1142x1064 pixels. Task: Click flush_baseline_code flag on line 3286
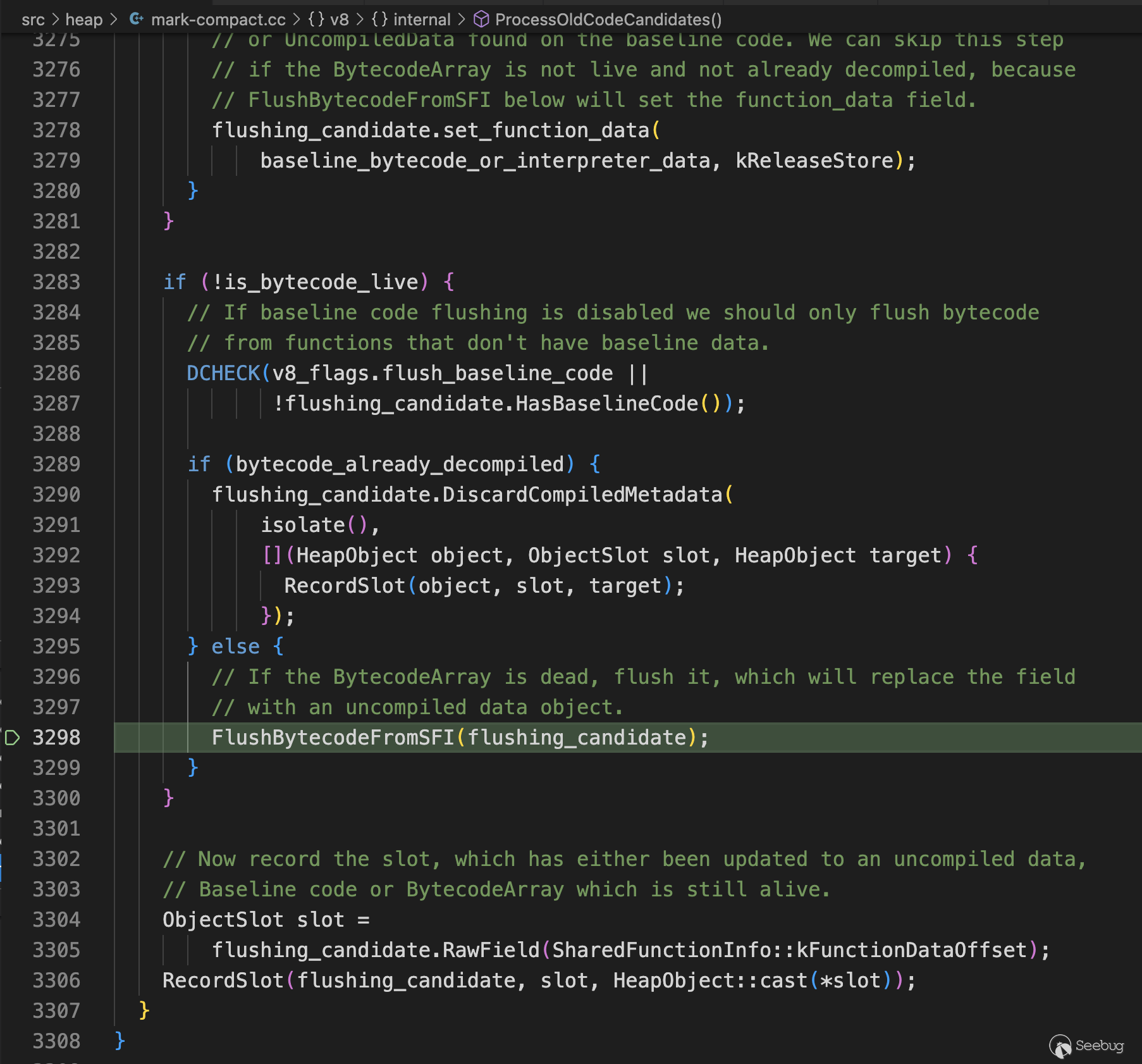coord(498,373)
